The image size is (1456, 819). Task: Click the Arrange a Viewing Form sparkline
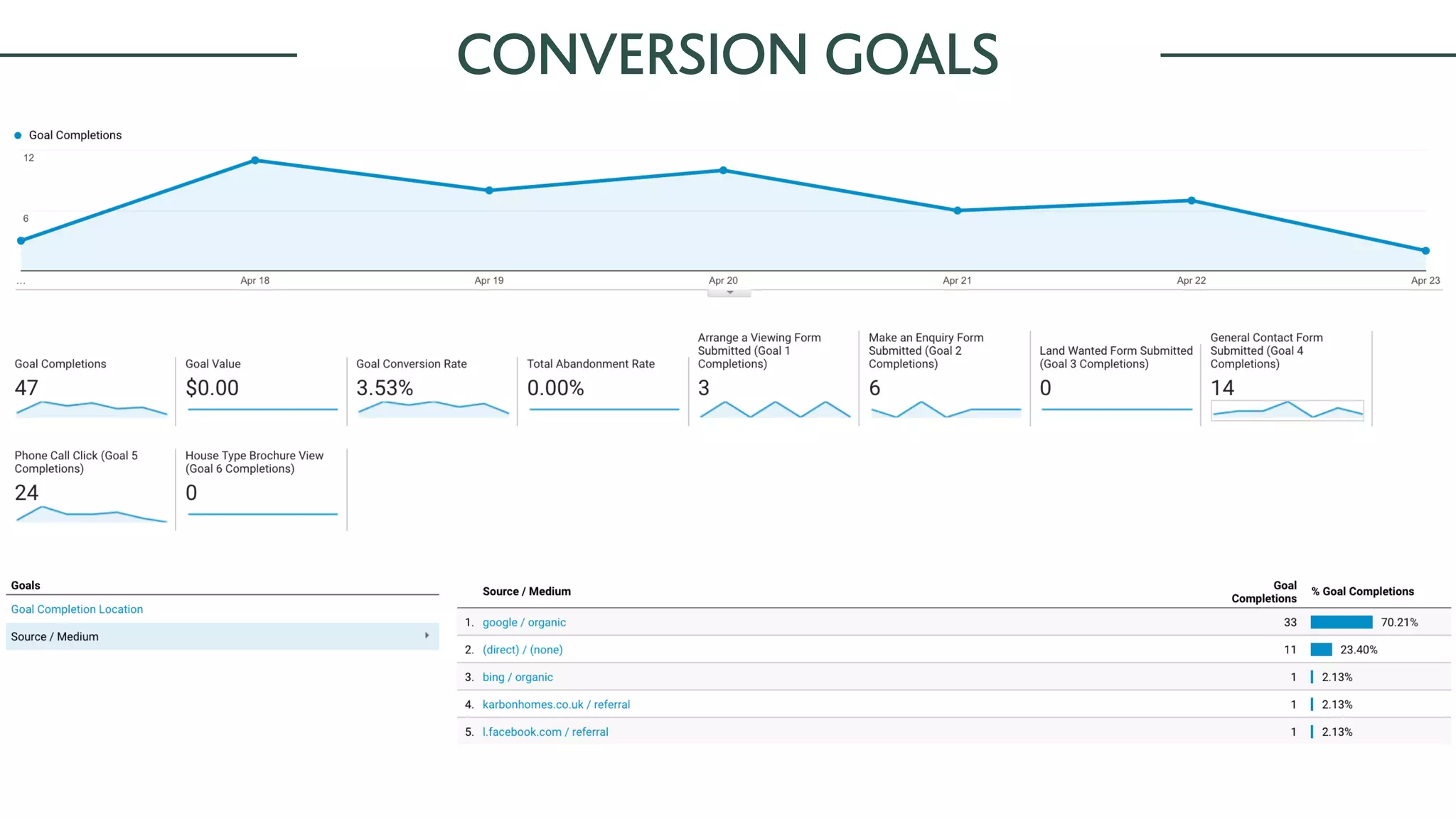tap(775, 409)
